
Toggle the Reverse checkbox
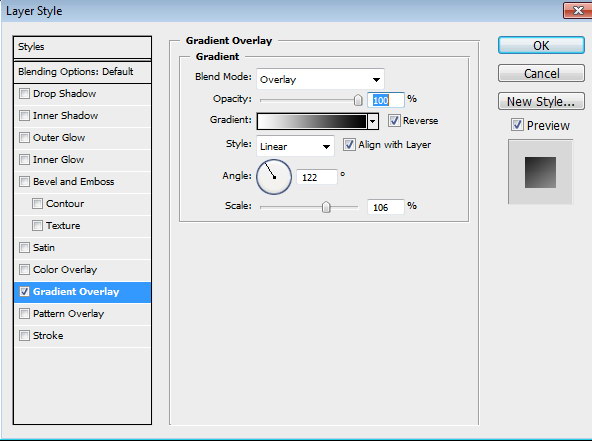coord(394,121)
